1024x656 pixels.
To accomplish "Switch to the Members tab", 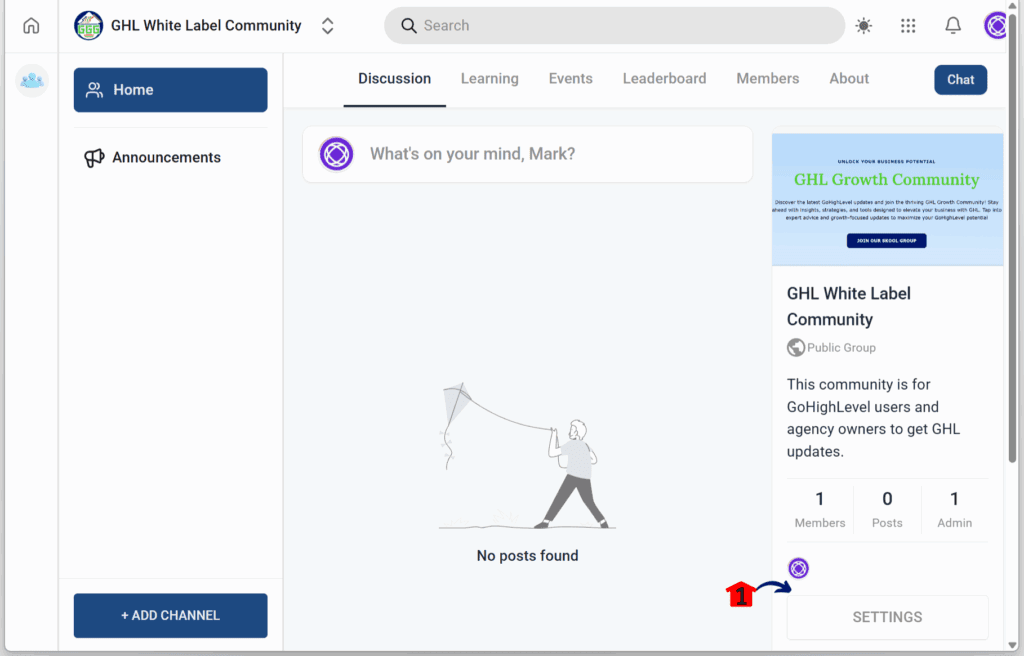I will point(767,78).
